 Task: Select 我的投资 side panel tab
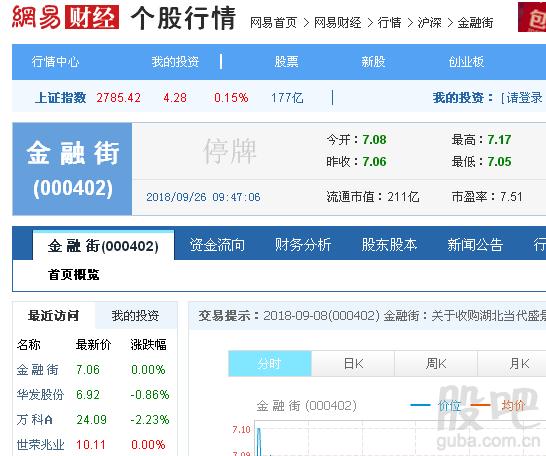pyautogui.click(x=135, y=316)
